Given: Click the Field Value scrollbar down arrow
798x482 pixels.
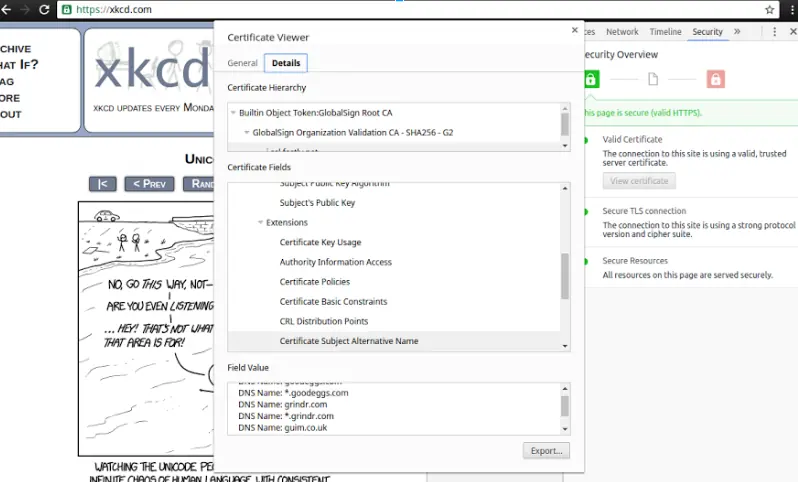Looking at the screenshot, I should click(565, 429).
